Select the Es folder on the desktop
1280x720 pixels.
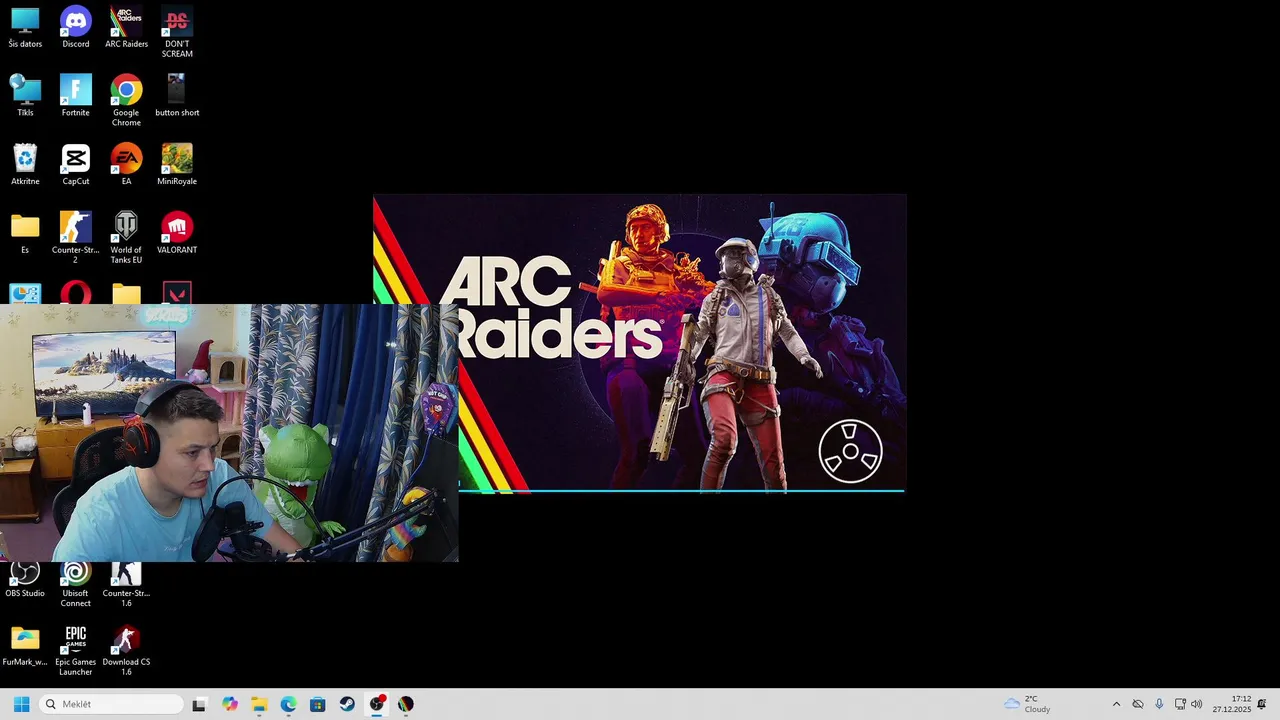[25, 233]
